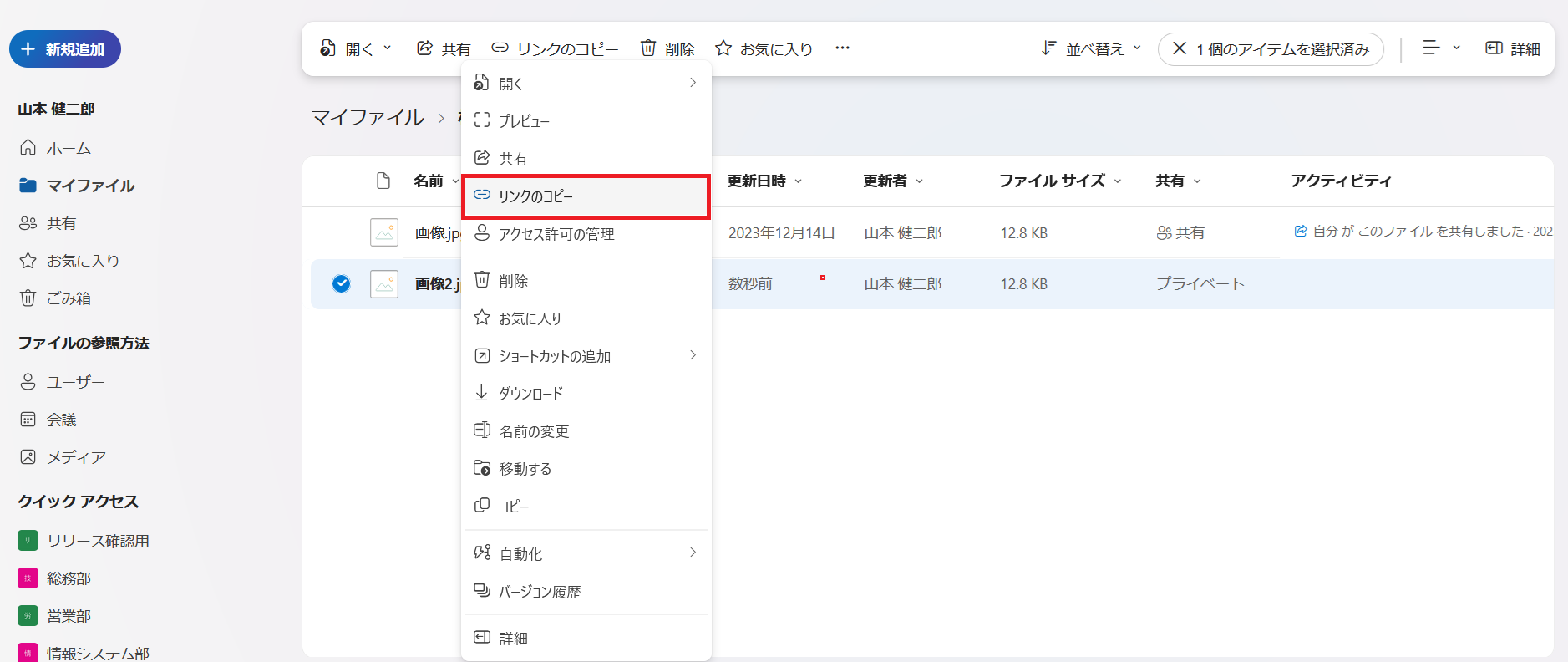Click the 数秒前 modified cell
1568x662 pixels.
click(750, 283)
